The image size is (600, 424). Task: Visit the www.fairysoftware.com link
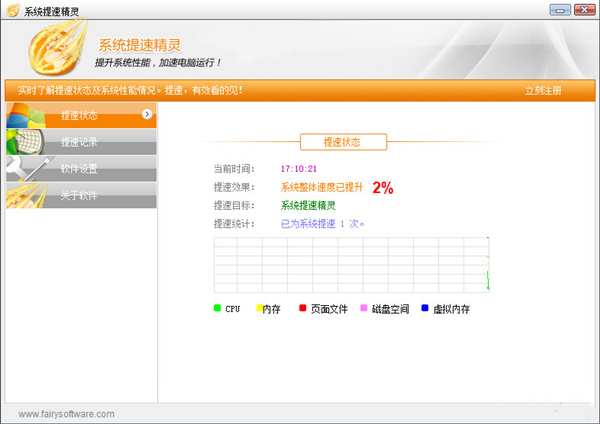66,414
